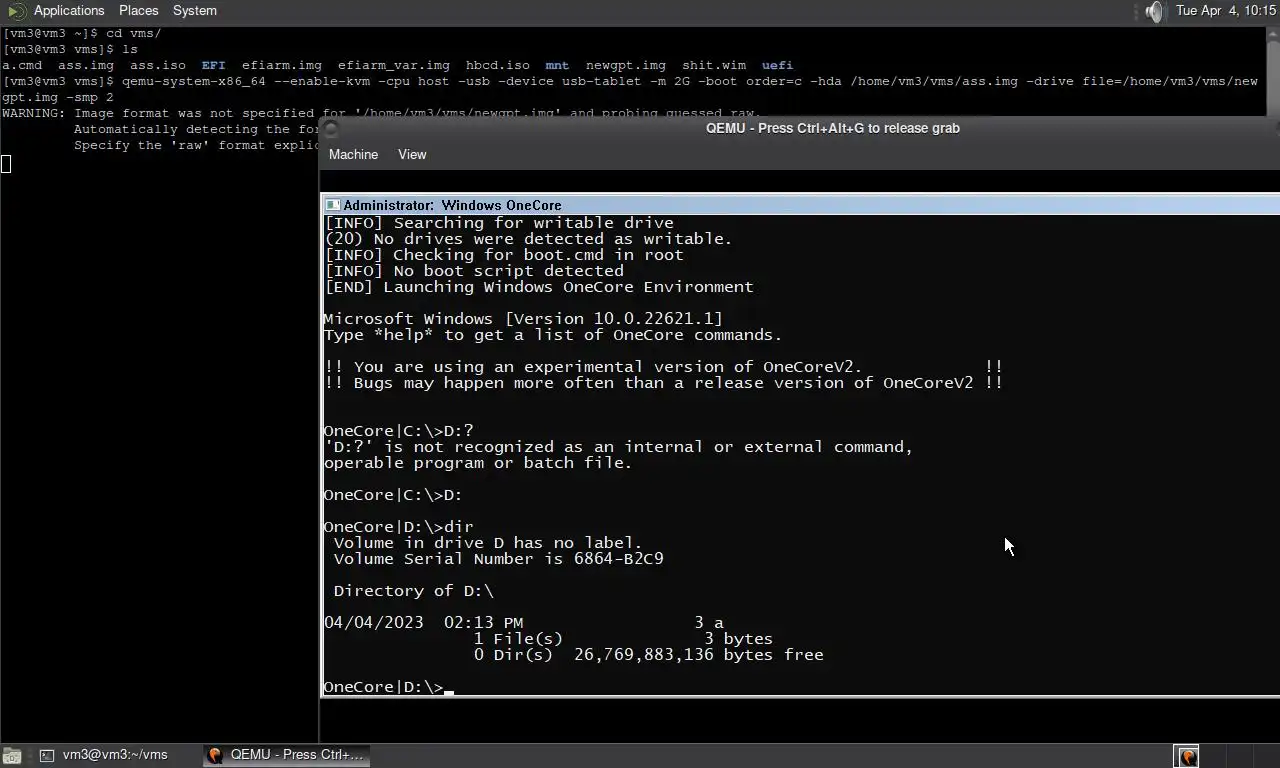1280x768 pixels.
Task: Click 'newgpt.img' in the ls output
Action: point(625,65)
